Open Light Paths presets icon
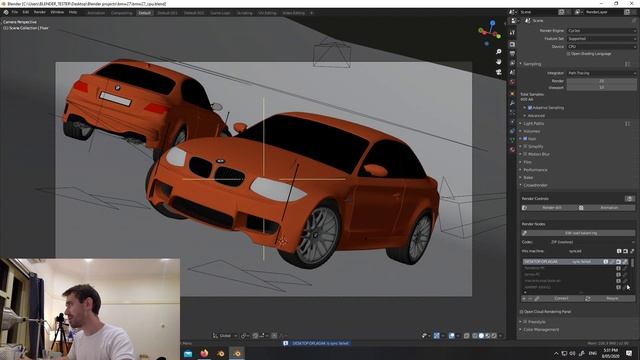The image size is (640, 360). 628,123
